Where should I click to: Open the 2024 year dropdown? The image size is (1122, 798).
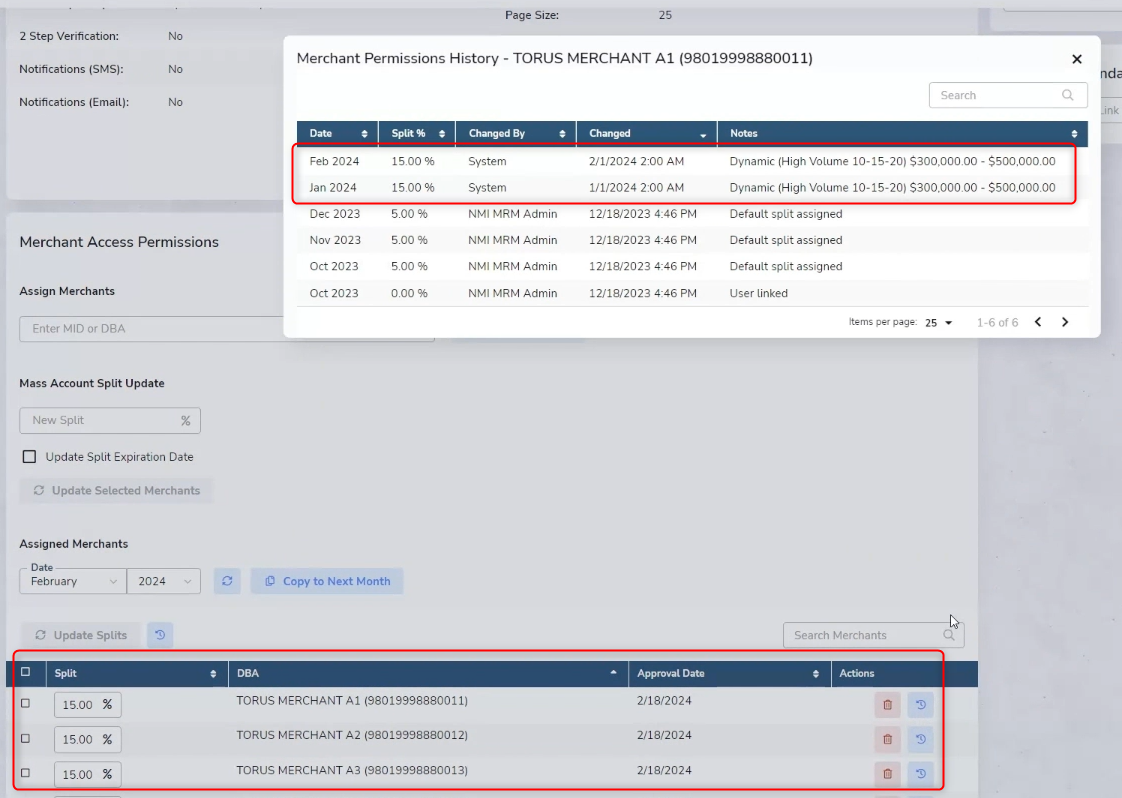point(164,581)
